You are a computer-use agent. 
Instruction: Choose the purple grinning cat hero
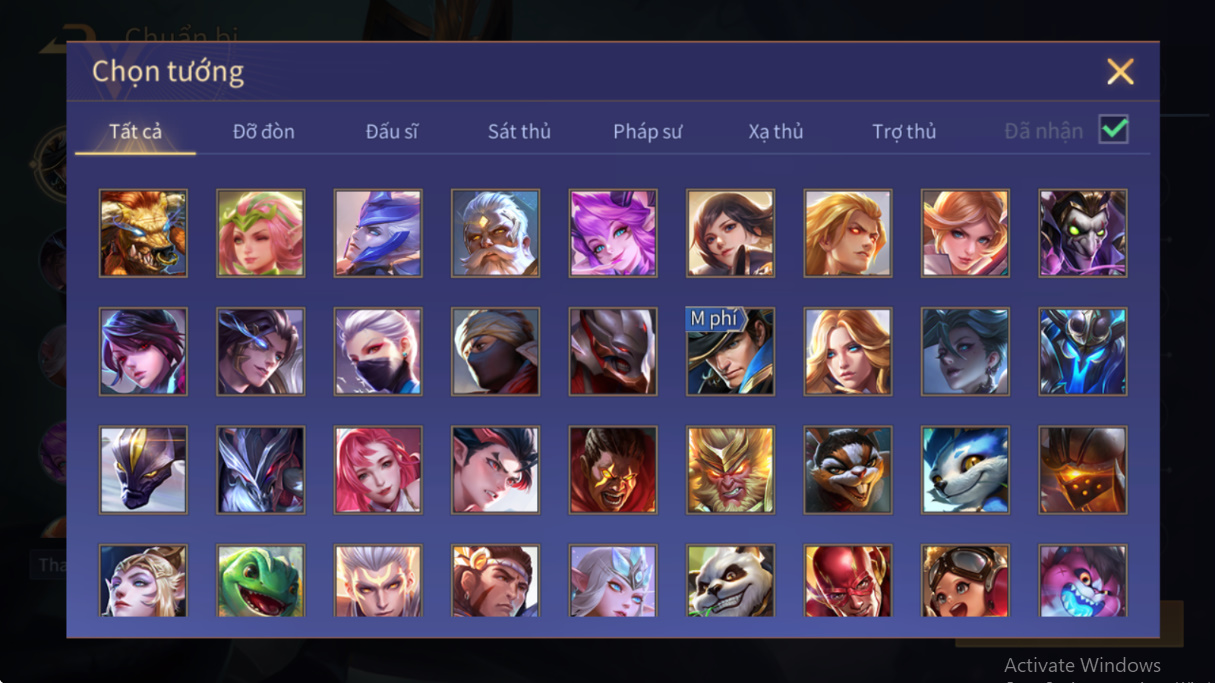[1083, 580]
